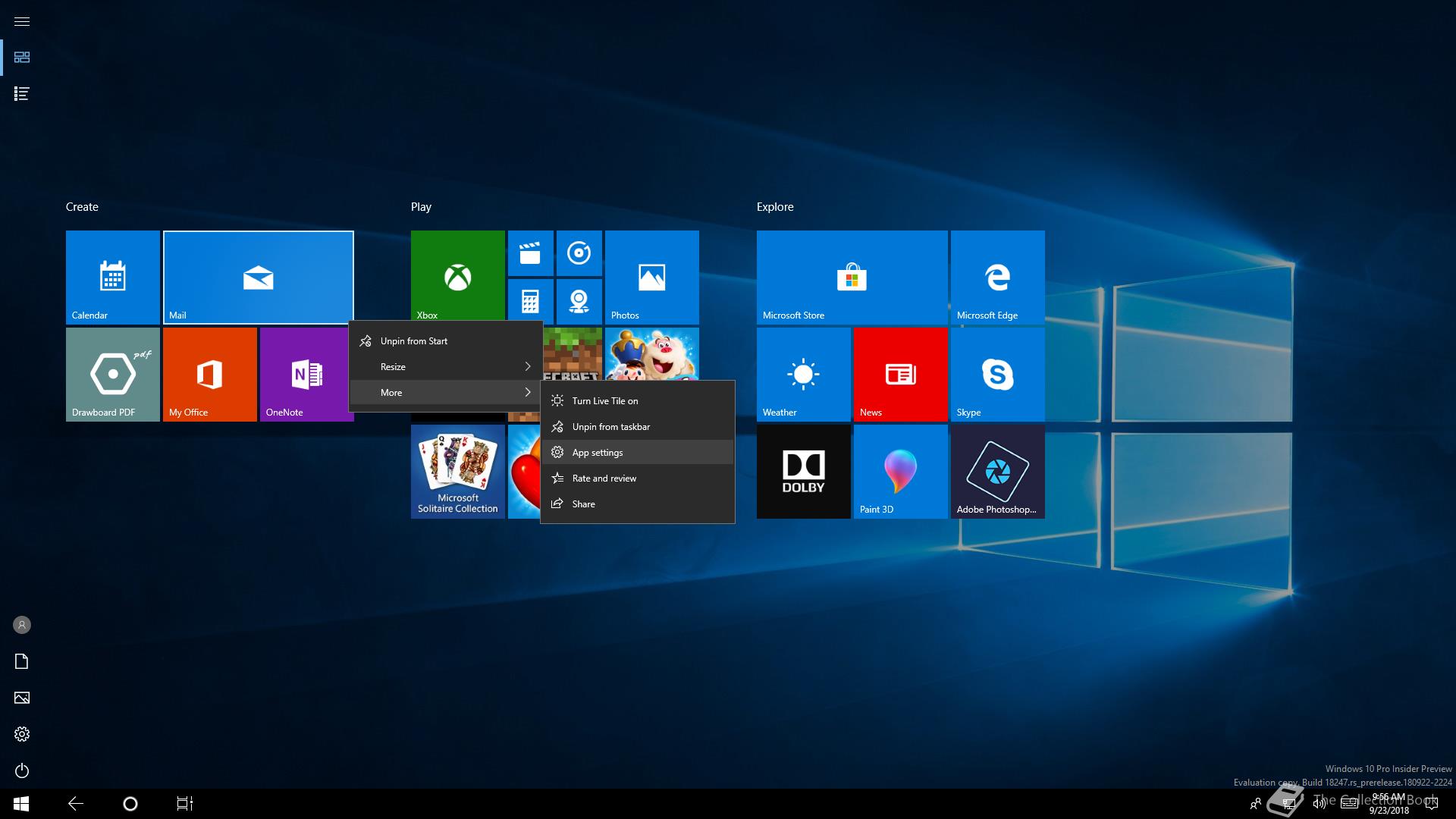This screenshot has width=1456, height=819.
Task: Open the Xbox tile
Action: [458, 276]
